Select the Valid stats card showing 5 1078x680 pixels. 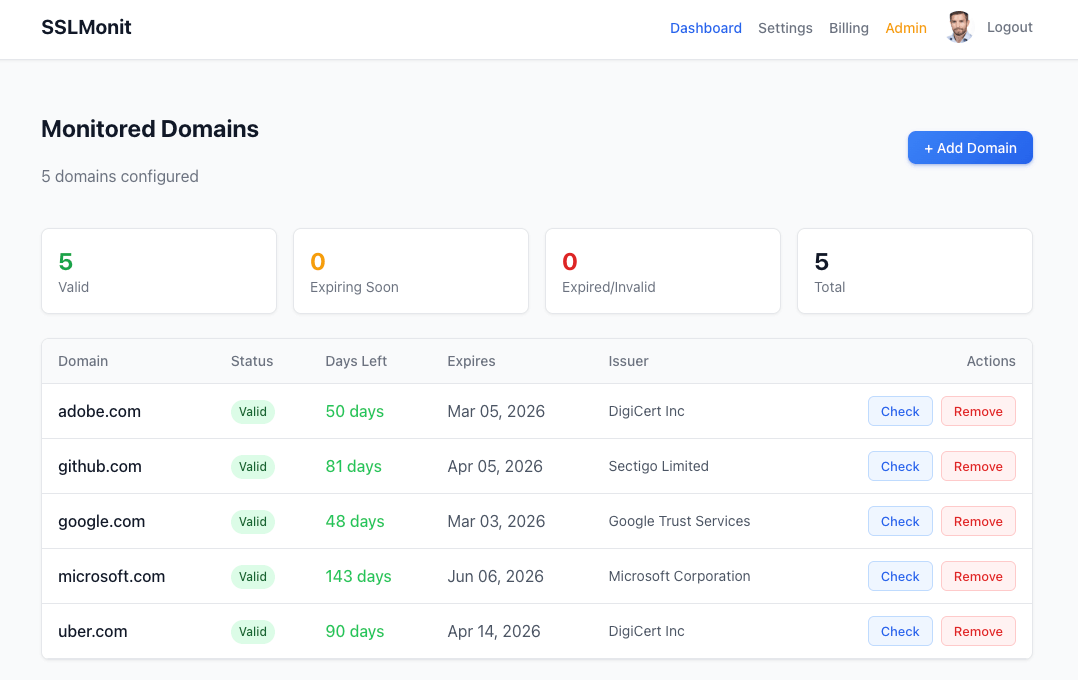pos(158,270)
